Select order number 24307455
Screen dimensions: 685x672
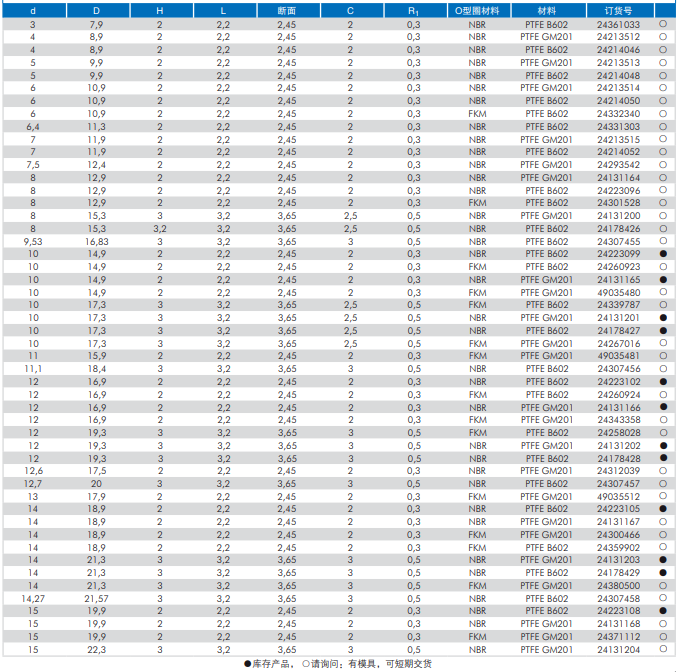(618, 241)
